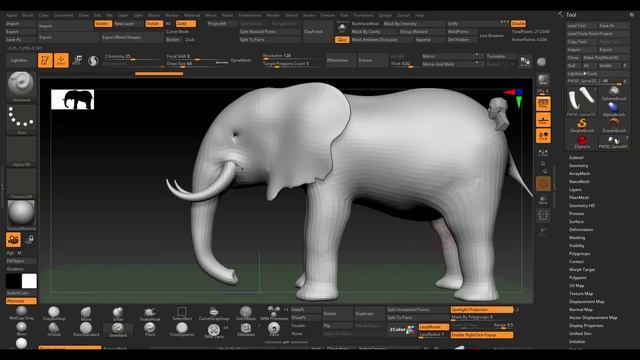
Task: Click the Load Tool button
Action: coord(582,25)
